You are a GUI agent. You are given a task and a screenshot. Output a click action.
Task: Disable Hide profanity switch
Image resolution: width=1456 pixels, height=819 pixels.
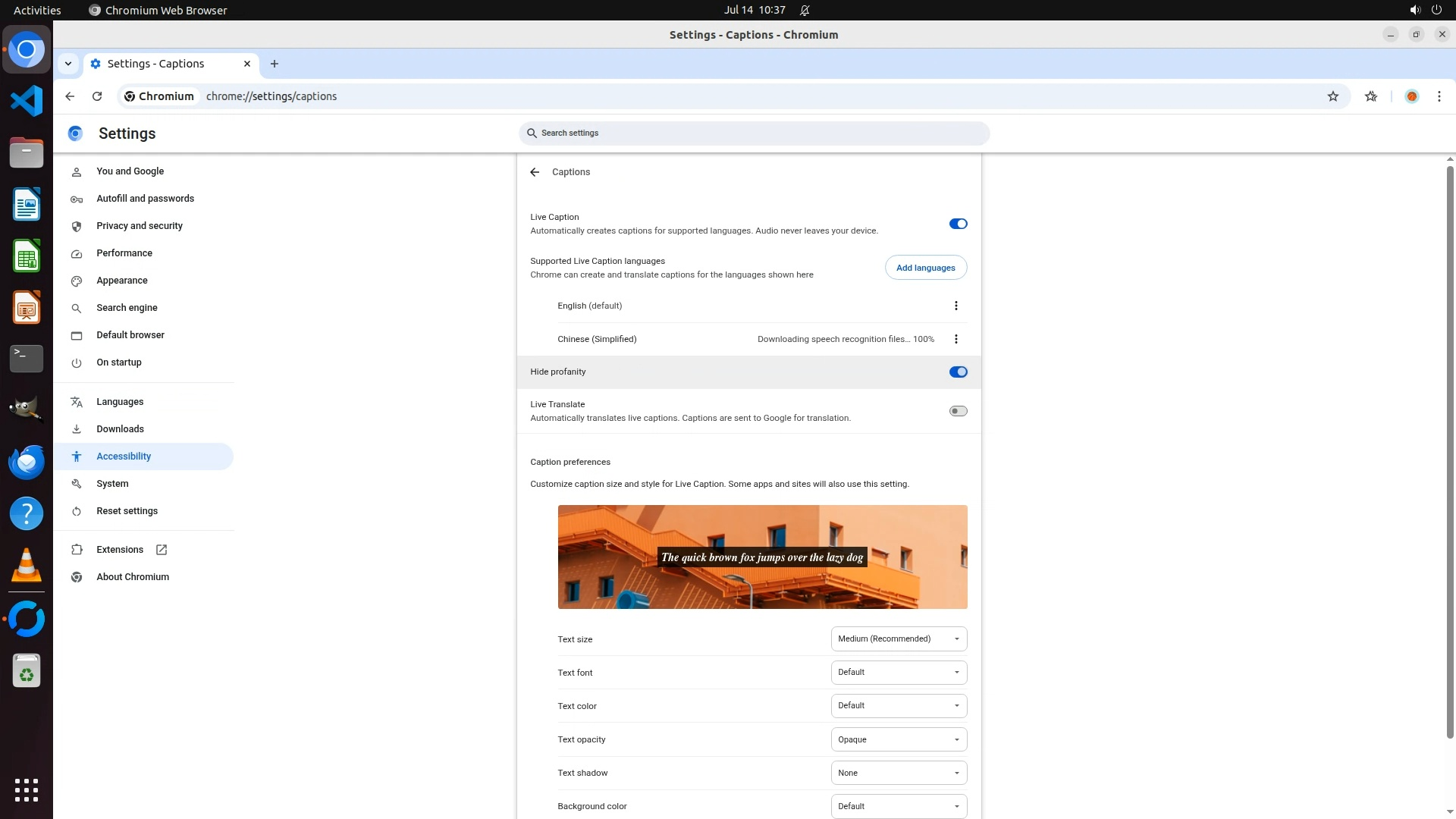pyautogui.click(x=958, y=372)
